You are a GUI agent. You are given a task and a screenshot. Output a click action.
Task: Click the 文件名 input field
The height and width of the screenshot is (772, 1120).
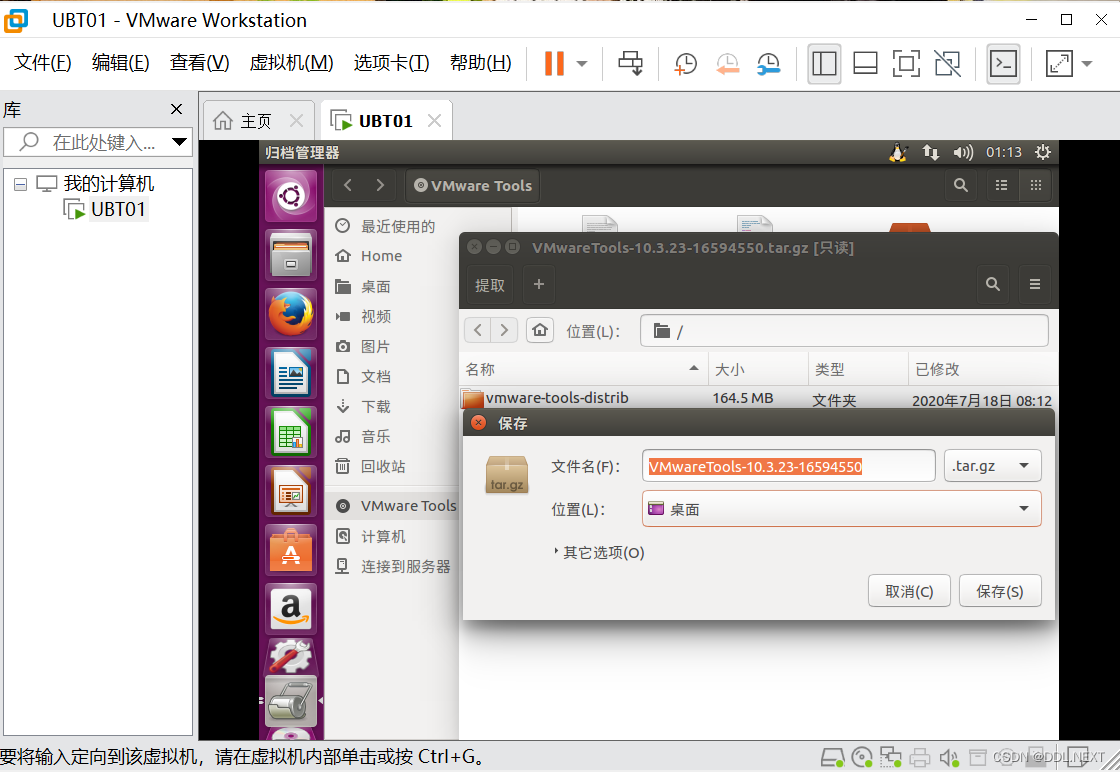(789, 466)
